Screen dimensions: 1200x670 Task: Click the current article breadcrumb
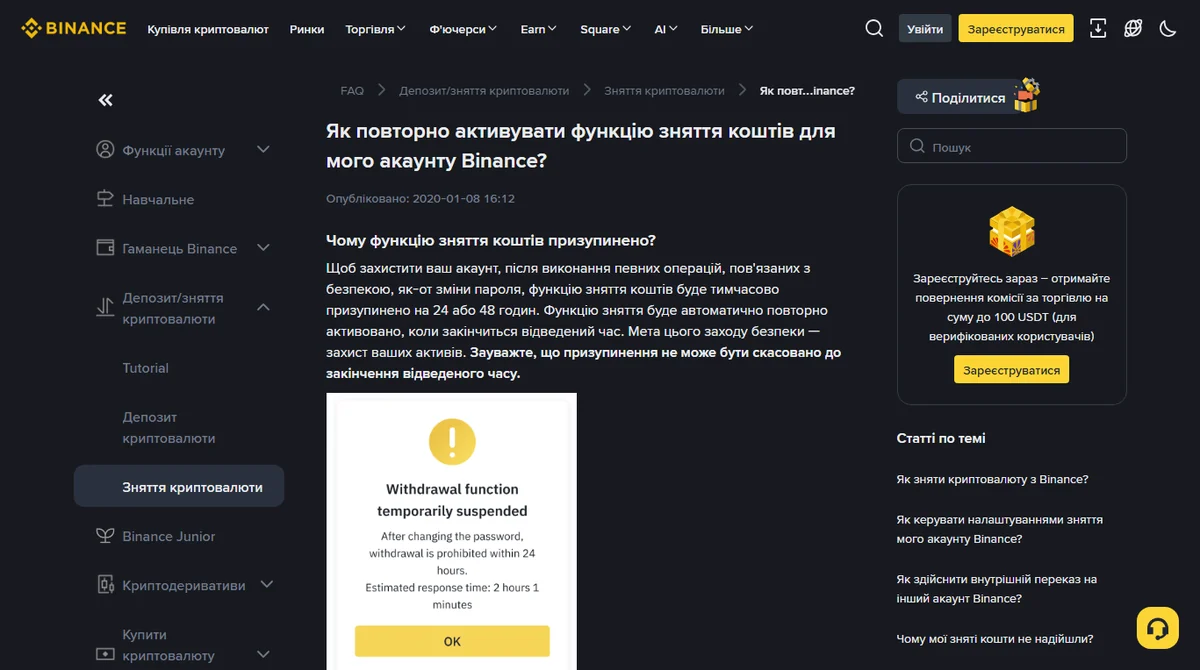tap(807, 90)
